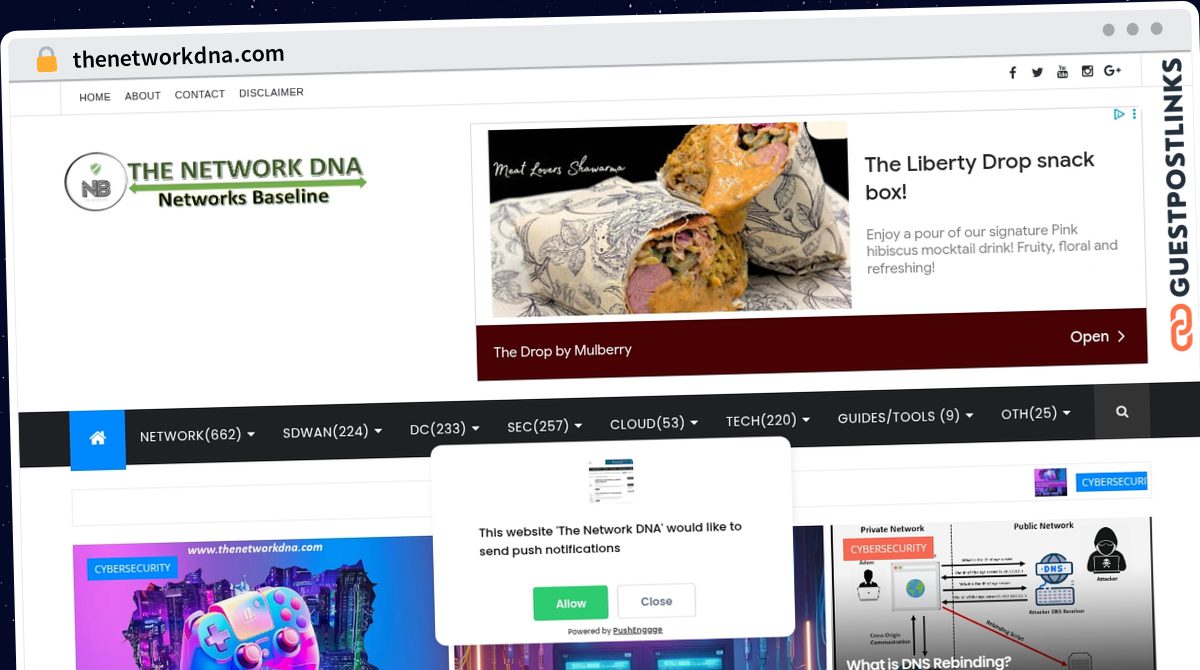
Task: Open the Facebook social icon
Action: (x=1012, y=72)
